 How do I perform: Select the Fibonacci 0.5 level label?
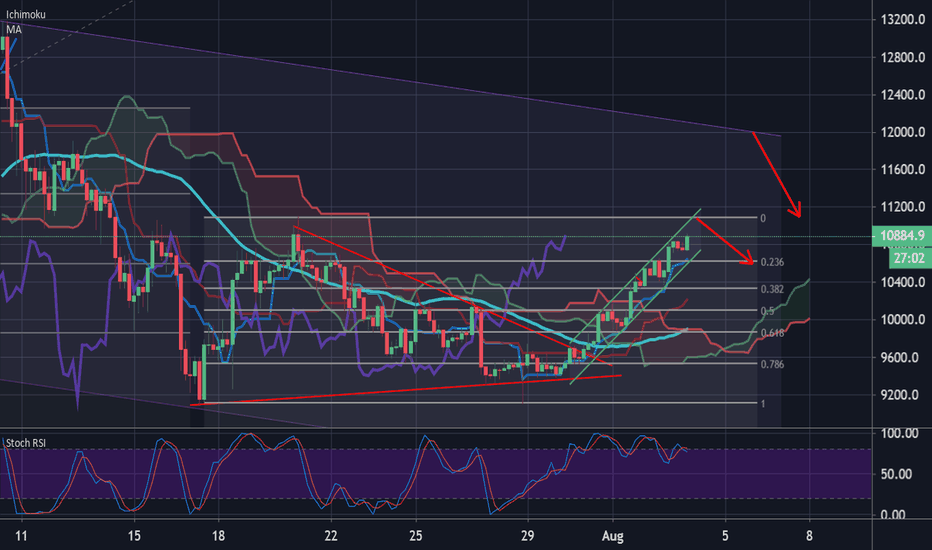pos(767,311)
